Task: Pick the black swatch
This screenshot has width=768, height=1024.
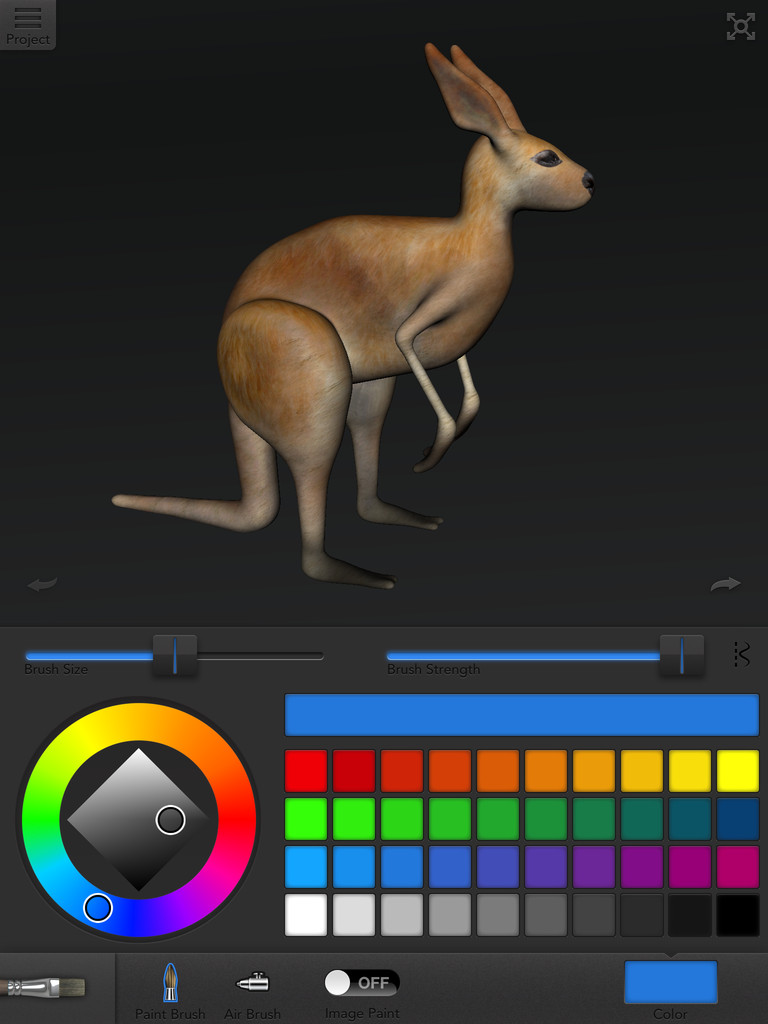Action: click(738, 915)
